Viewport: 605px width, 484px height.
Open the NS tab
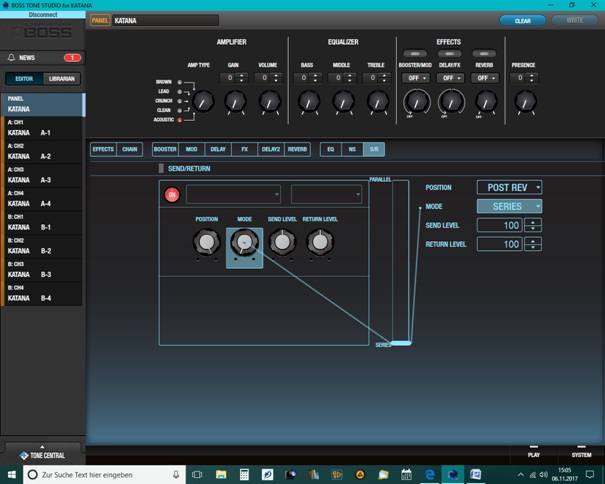tap(352, 149)
